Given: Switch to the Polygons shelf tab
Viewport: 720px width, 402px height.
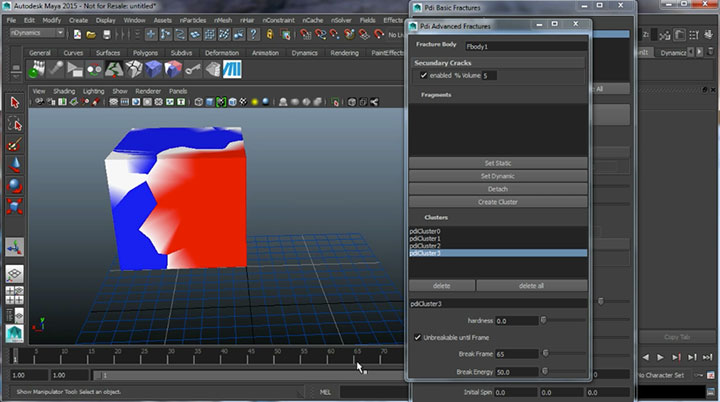Looking at the screenshot, I should pyautogui.click(x=145, y=53).
